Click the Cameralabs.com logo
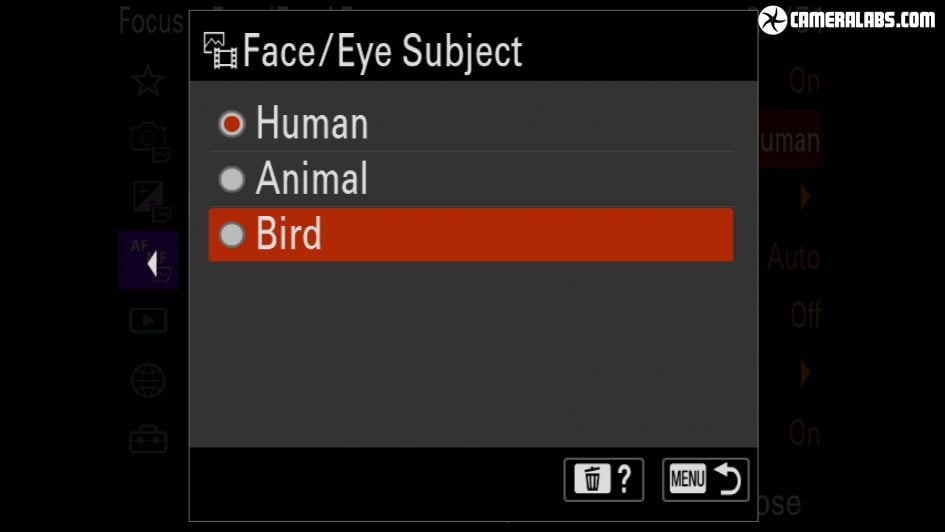The width and height of the screenshot is (945, 532). (x=847, y=20)
